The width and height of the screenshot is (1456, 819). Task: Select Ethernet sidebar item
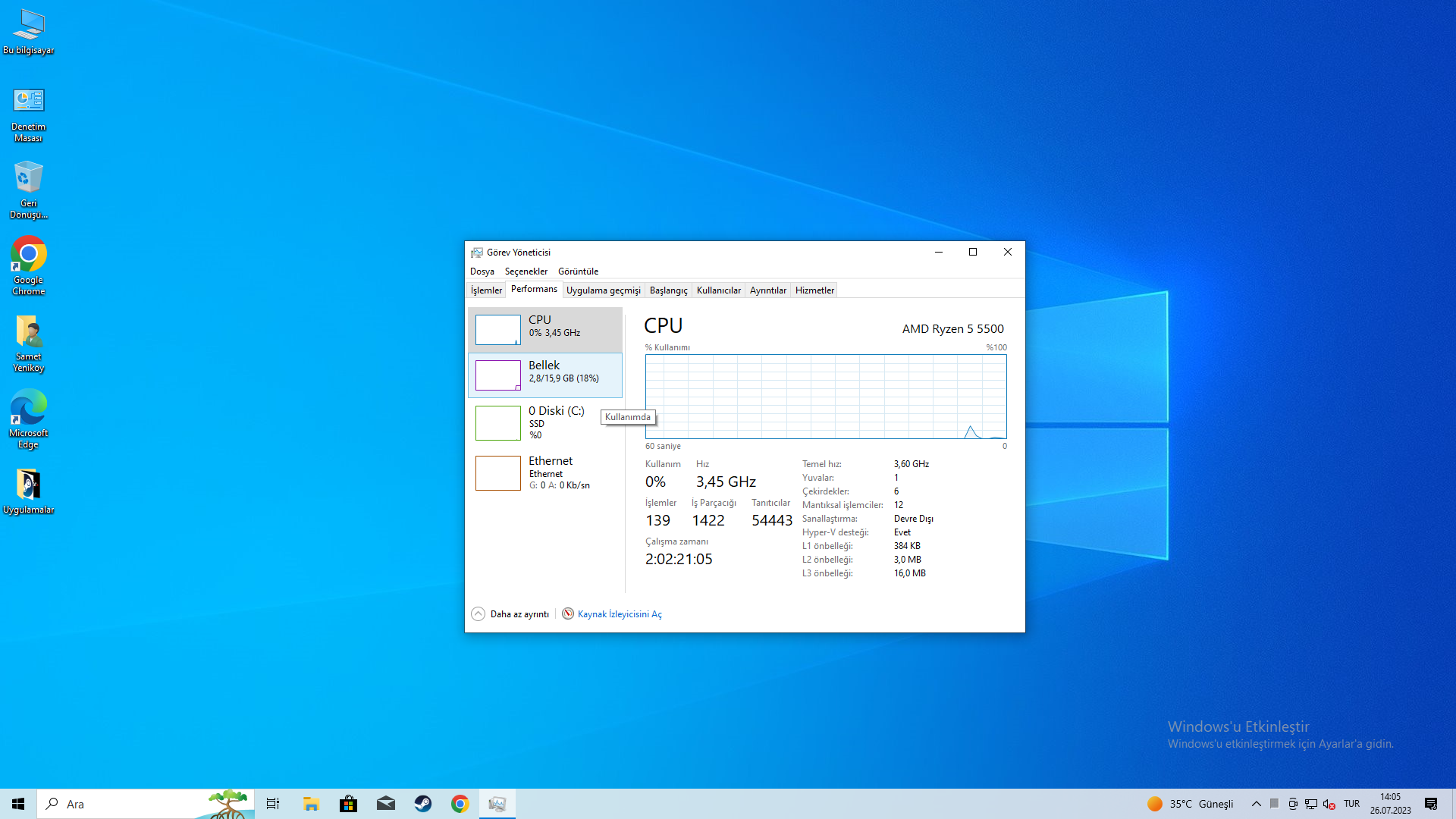click(x=544, y=472)
